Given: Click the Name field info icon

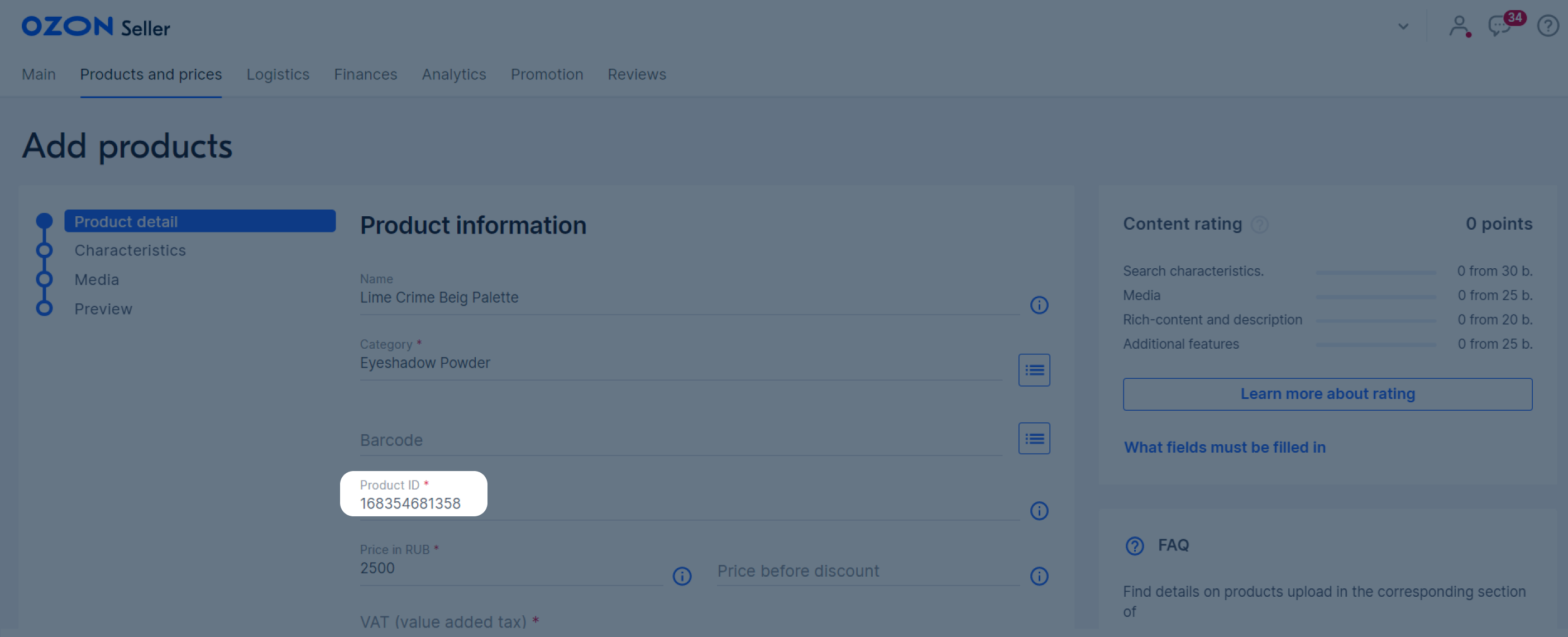Looking at the screenshot, I should click(x=1039, y=305).
